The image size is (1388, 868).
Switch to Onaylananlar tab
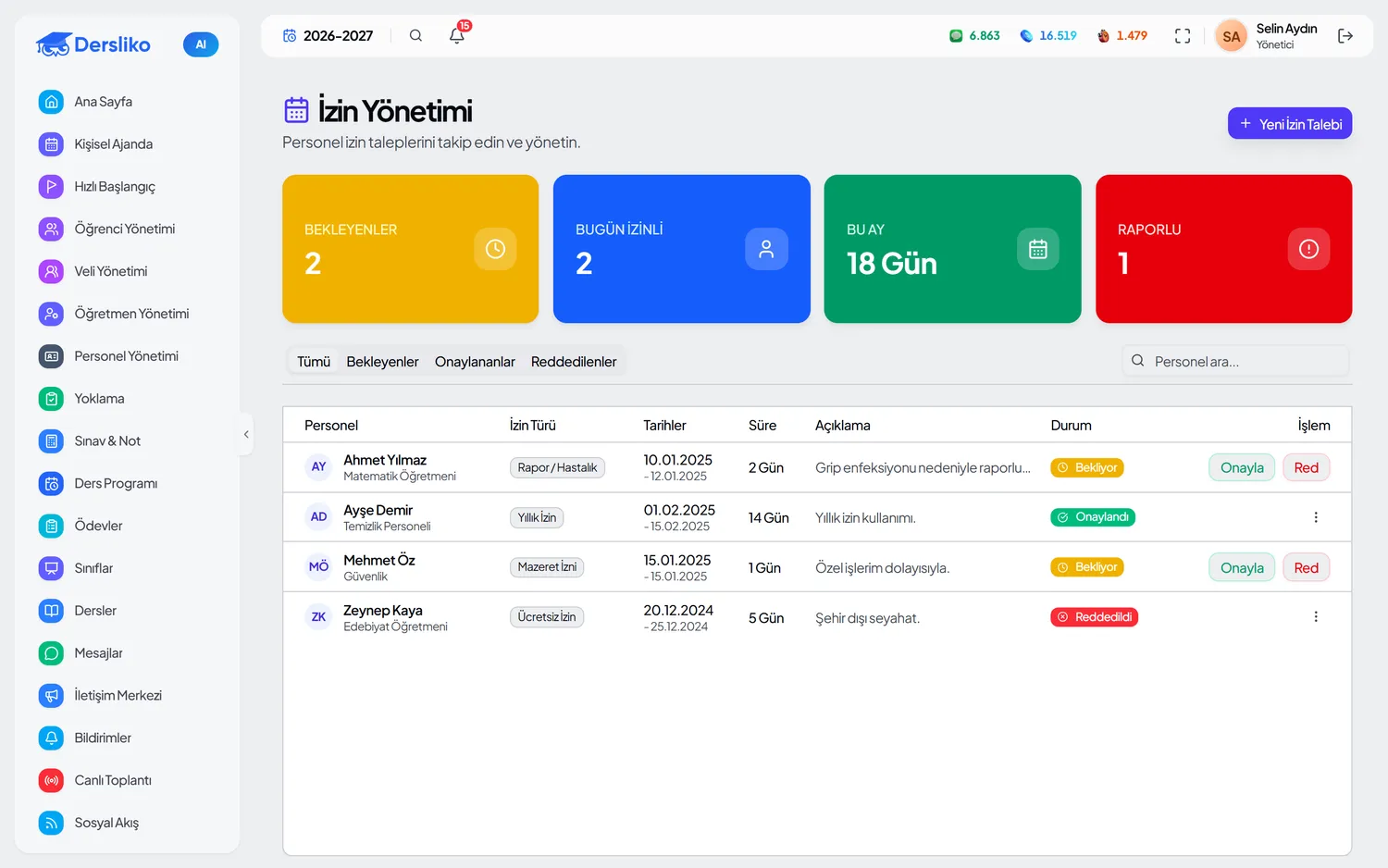475,362
